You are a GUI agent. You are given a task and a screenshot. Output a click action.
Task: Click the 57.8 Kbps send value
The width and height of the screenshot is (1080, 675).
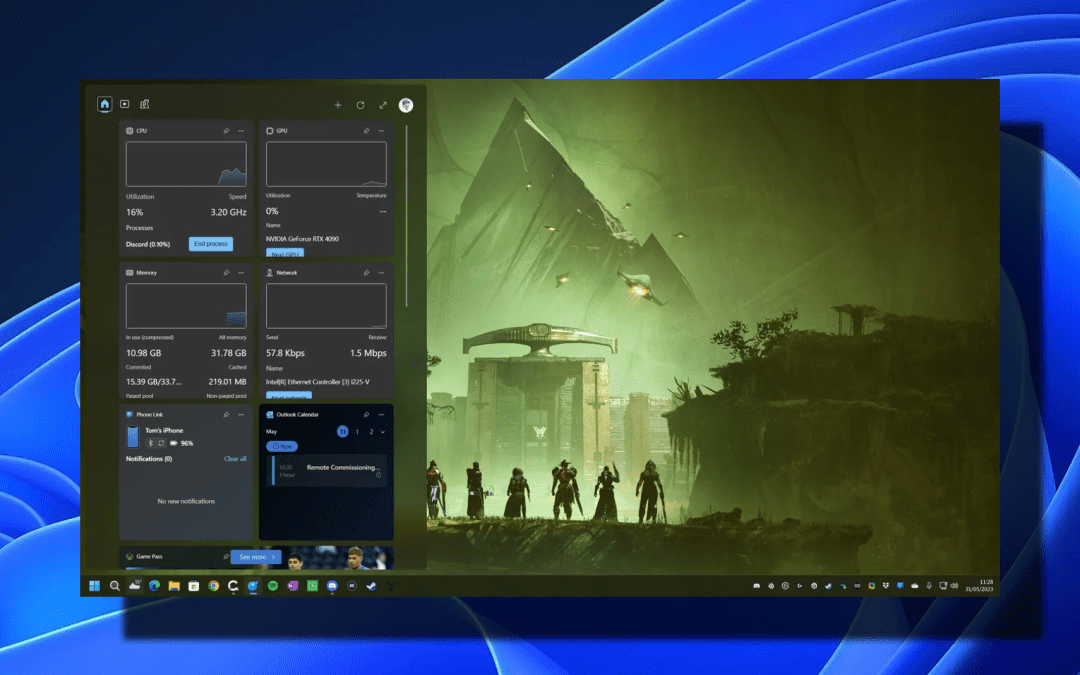click(x=285, y=353)
